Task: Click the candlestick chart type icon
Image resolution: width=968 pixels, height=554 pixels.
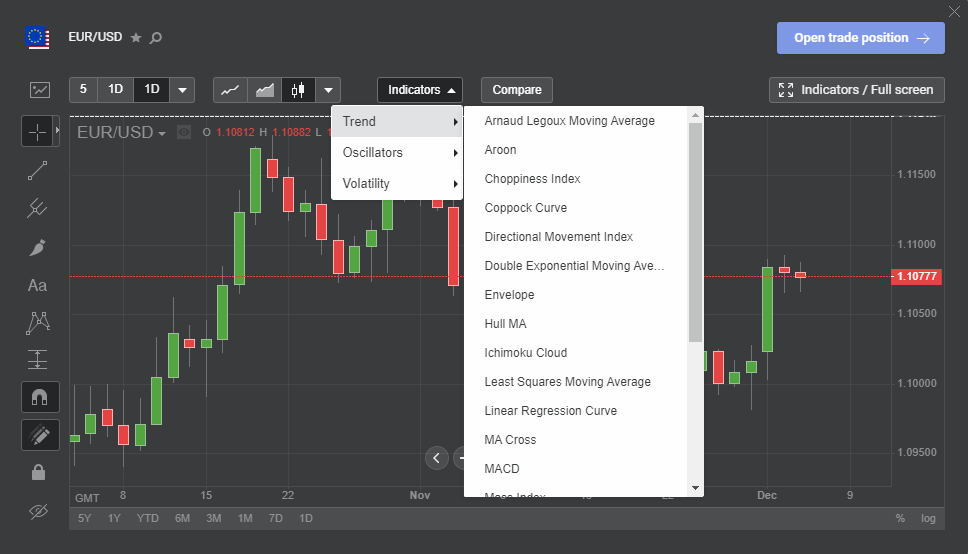Action: [297, 90]
